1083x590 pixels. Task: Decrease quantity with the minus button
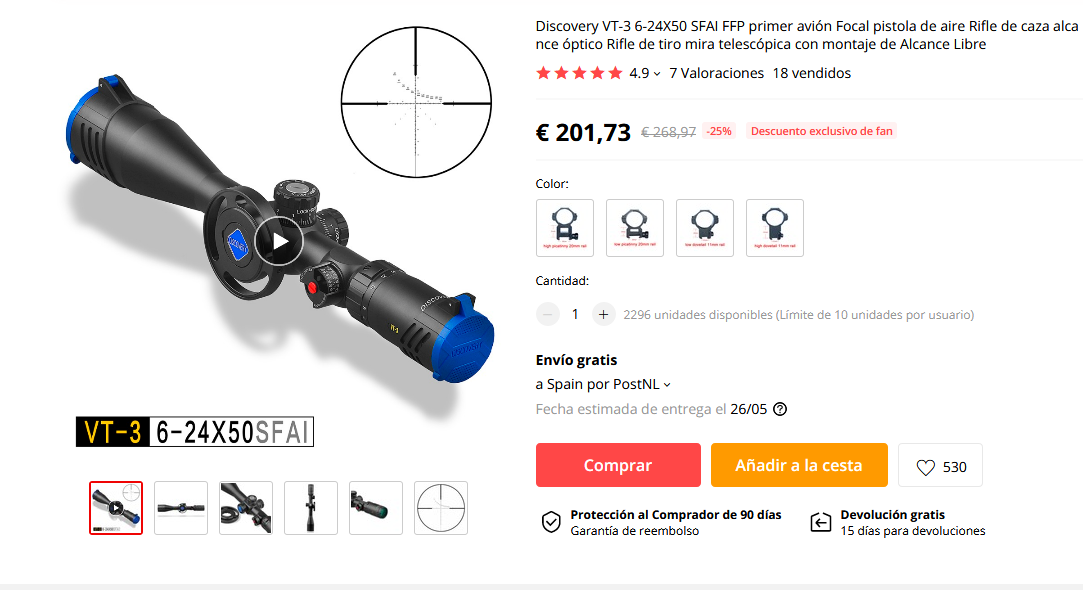tap(547, 315)
